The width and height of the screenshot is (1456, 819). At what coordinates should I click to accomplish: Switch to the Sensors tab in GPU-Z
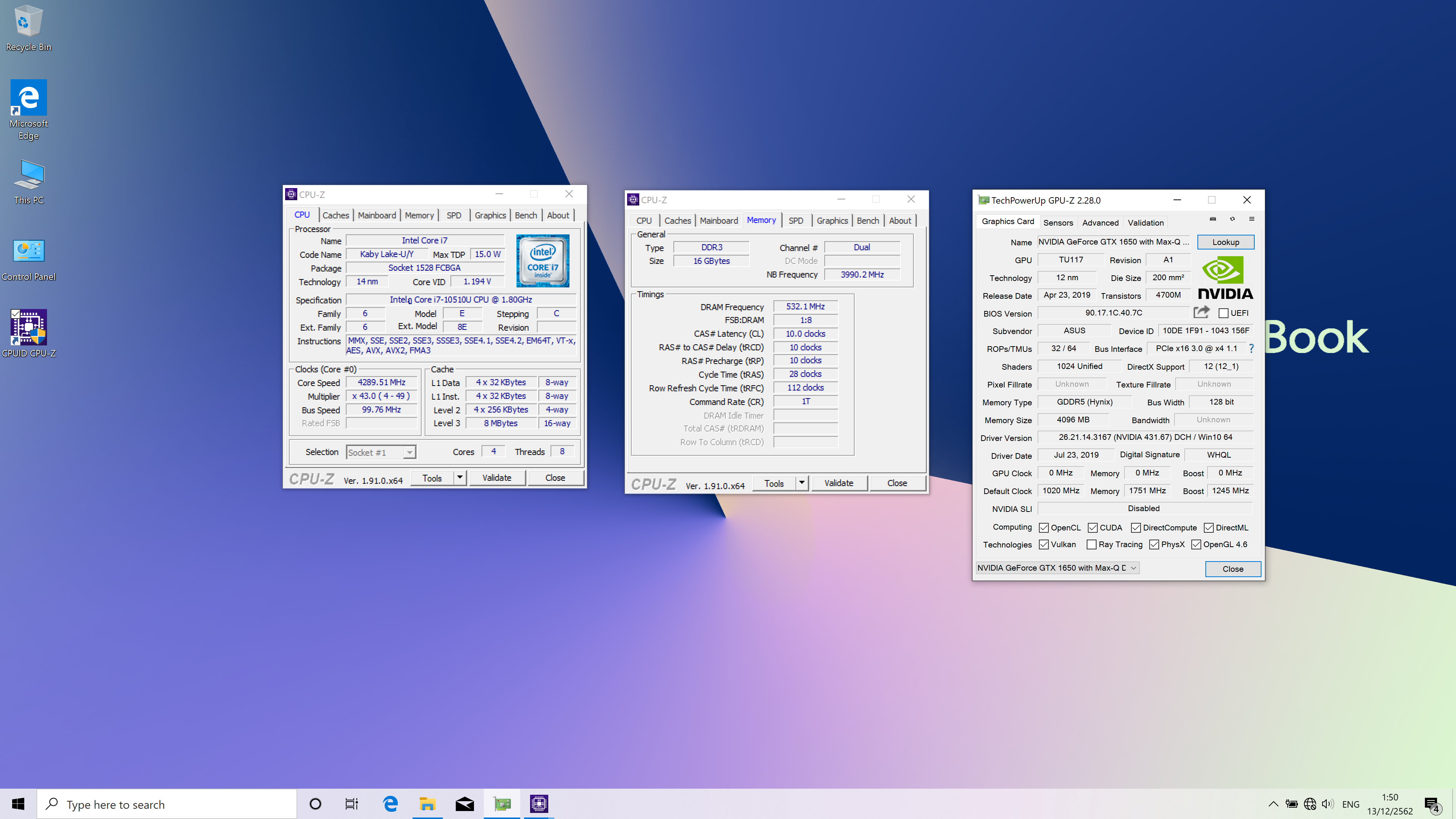pyautogui.click(x=1057, y=223)
